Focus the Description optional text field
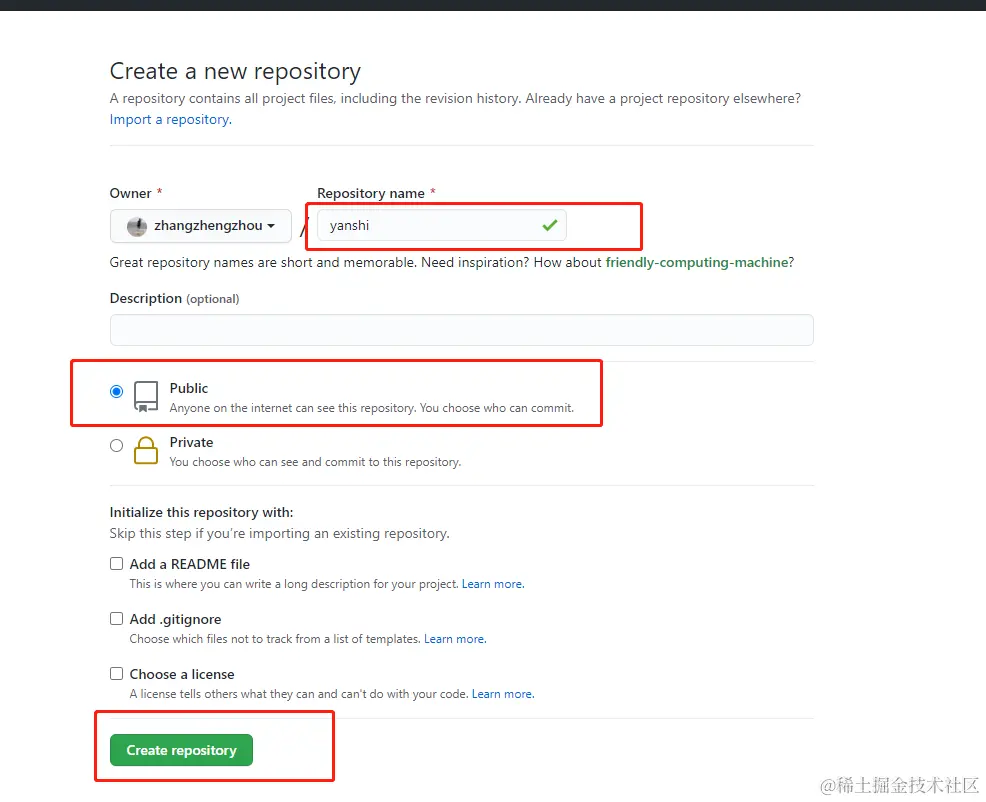 click(x=461, y=330)
